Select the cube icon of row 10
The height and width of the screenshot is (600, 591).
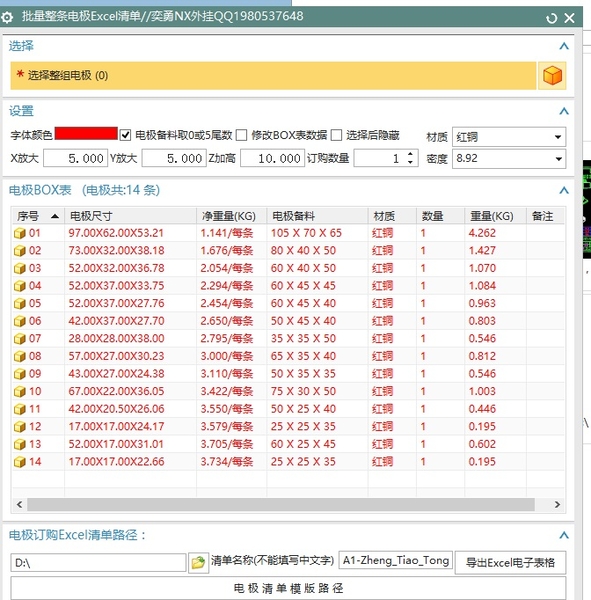20,392
